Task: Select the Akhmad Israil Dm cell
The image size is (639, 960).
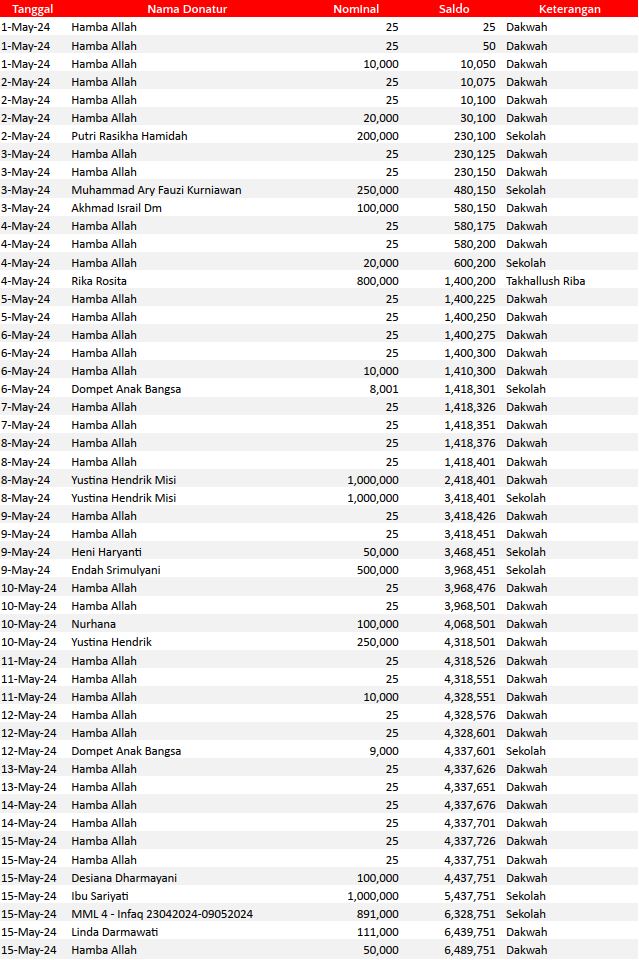Action: pos(116,208)
